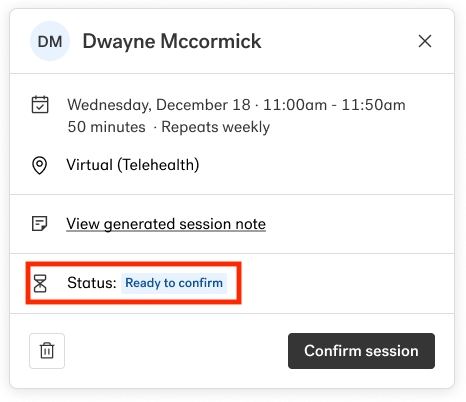Click the Virtual (Telehealth) location text
The width and height of the screenshot is (466, 402).
tap(133, 165)
